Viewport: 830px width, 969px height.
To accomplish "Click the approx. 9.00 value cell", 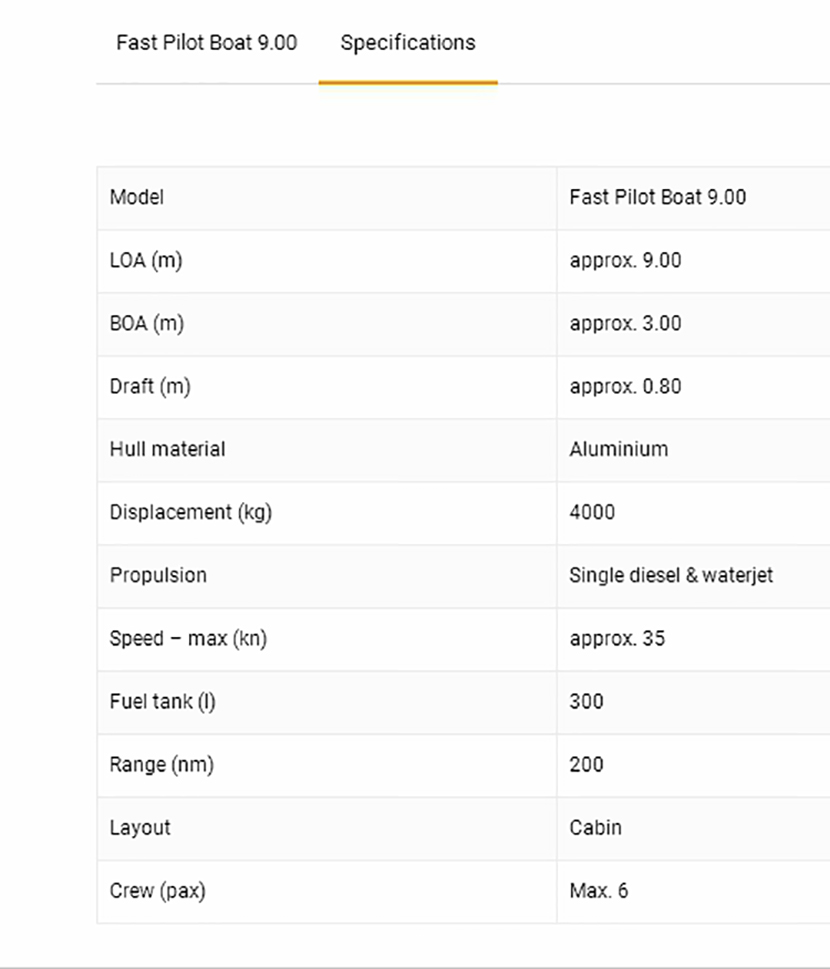I will (x=625, y=260).
